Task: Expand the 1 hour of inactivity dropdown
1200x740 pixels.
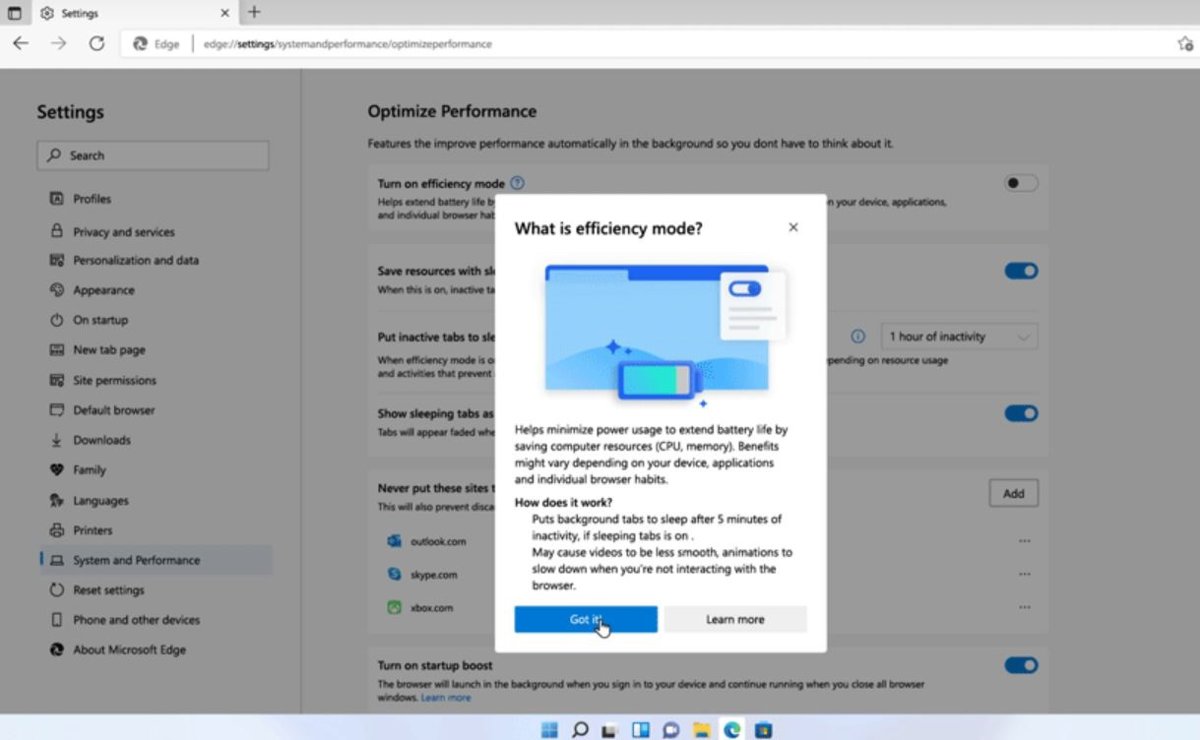Action: 958,337
